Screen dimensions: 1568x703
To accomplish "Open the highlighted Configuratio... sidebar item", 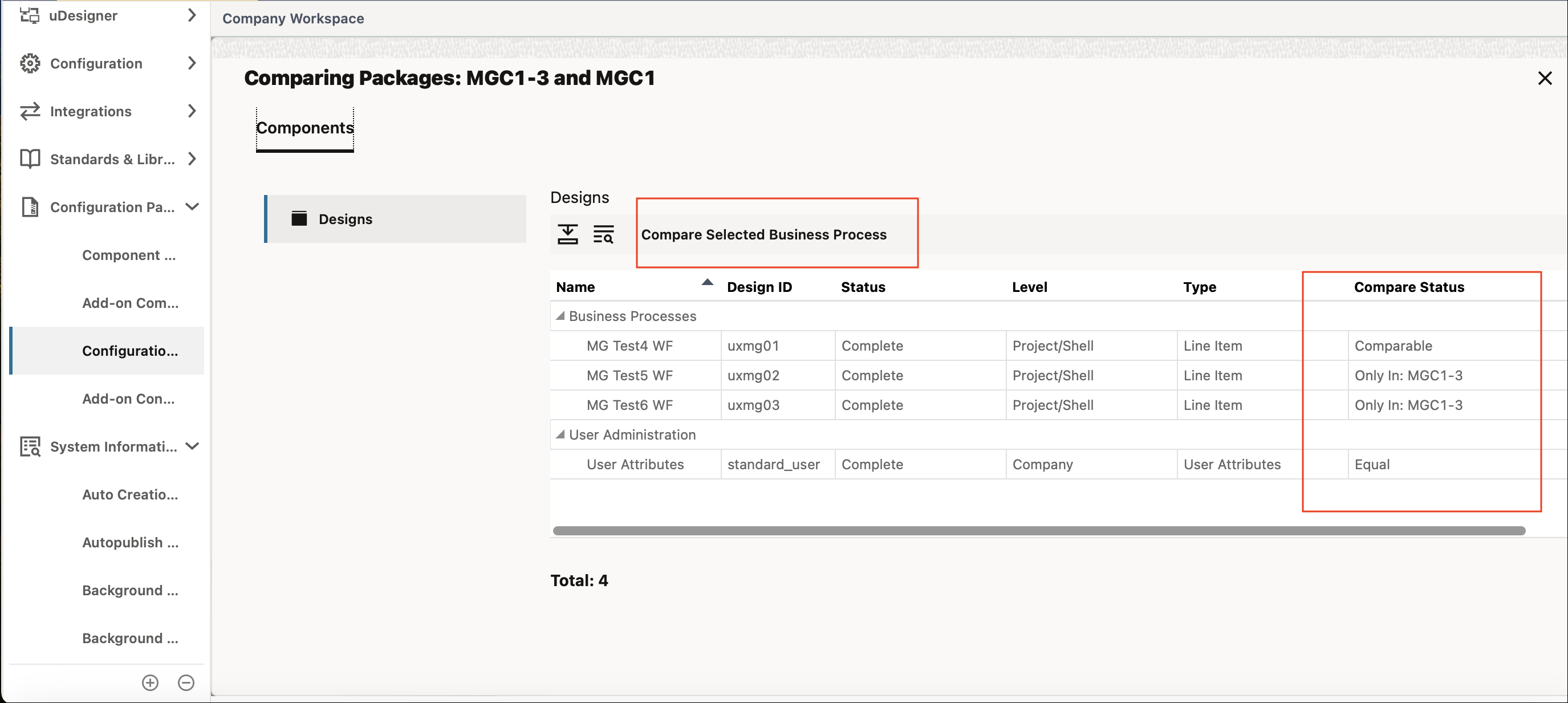I will (x=107, y=351).
